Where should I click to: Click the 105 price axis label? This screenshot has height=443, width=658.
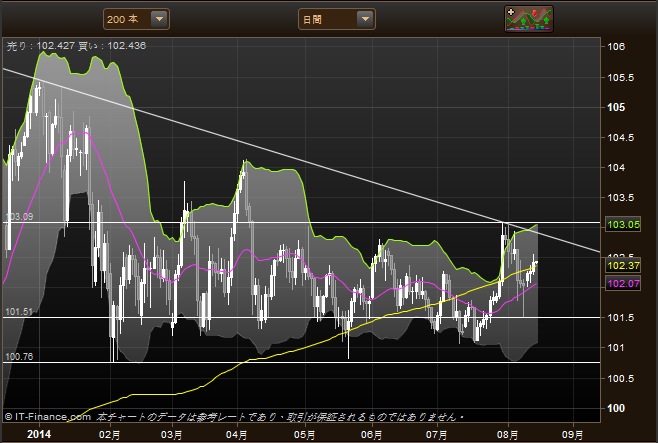tap(616, 107)
